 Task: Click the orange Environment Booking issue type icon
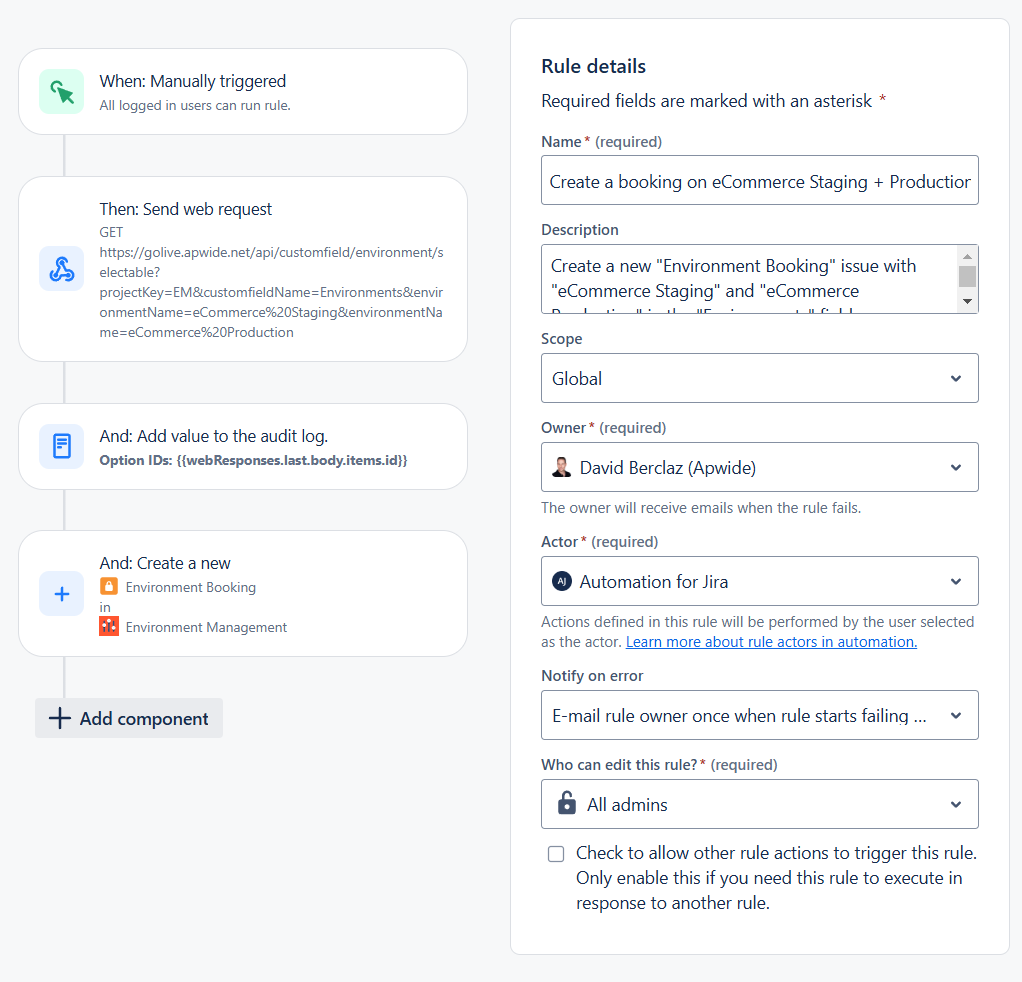coord(109,587)
